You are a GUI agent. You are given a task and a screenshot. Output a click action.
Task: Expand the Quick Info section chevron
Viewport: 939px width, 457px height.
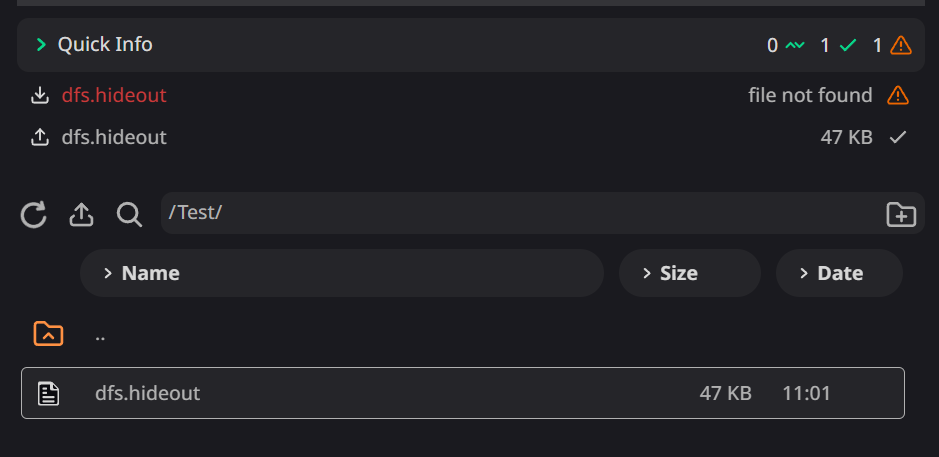coord(41,45)
